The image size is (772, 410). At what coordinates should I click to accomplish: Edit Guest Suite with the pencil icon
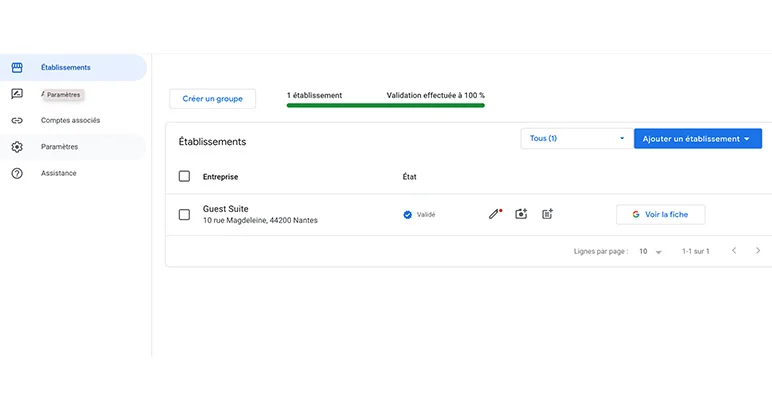pyautogui.click(x=494, y=214)
